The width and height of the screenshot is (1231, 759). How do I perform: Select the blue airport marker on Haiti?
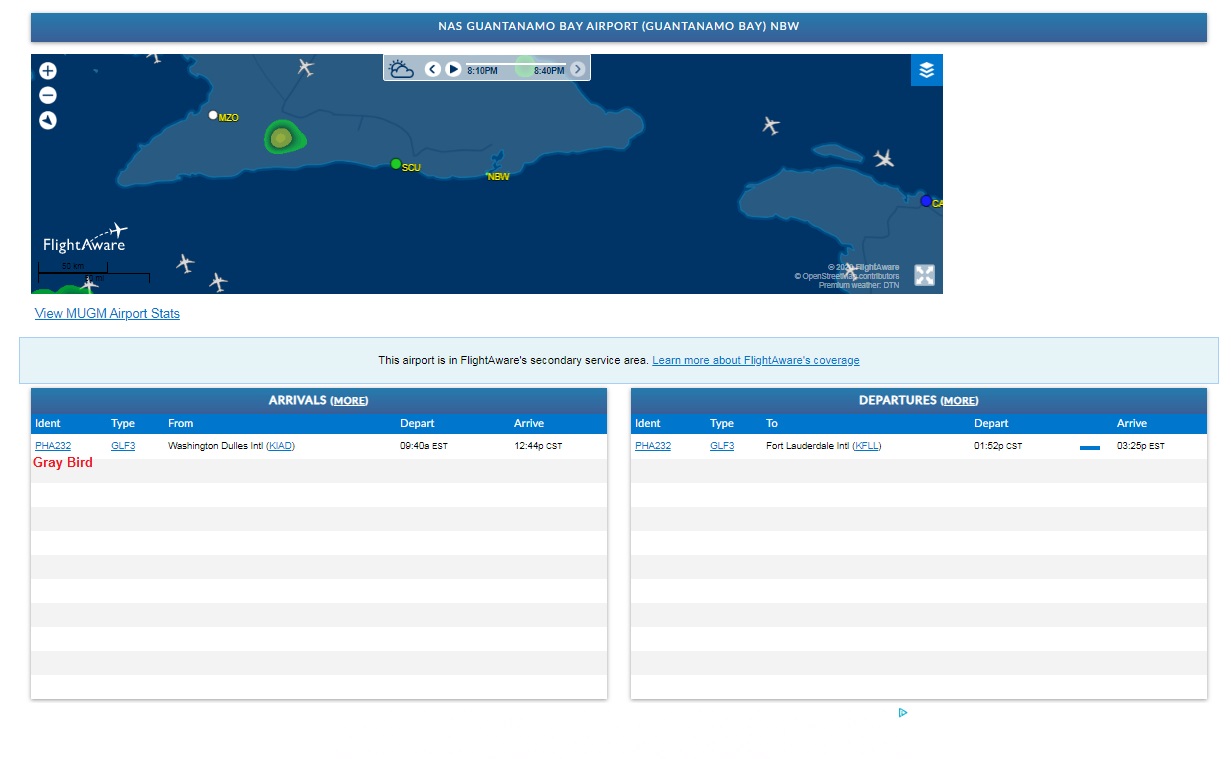(926, 201)
